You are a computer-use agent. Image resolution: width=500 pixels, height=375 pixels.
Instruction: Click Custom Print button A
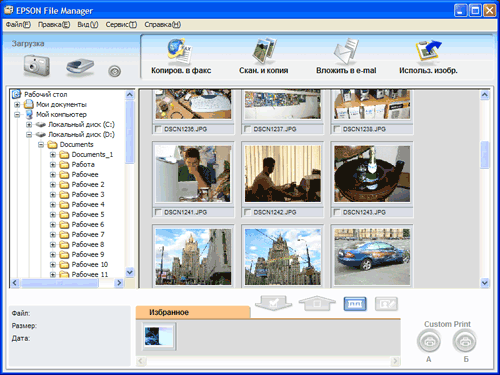pos(429,341)
